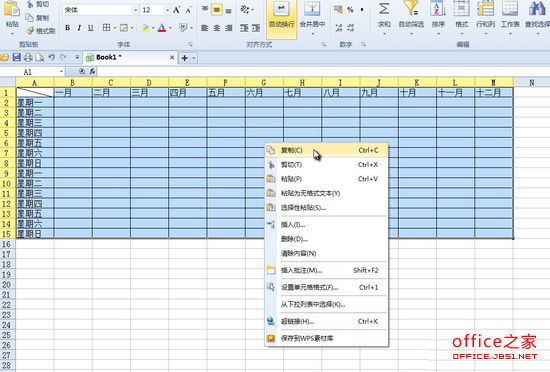Decrease font size with the small A icon

pyautogui.click(x=188, y=11)
